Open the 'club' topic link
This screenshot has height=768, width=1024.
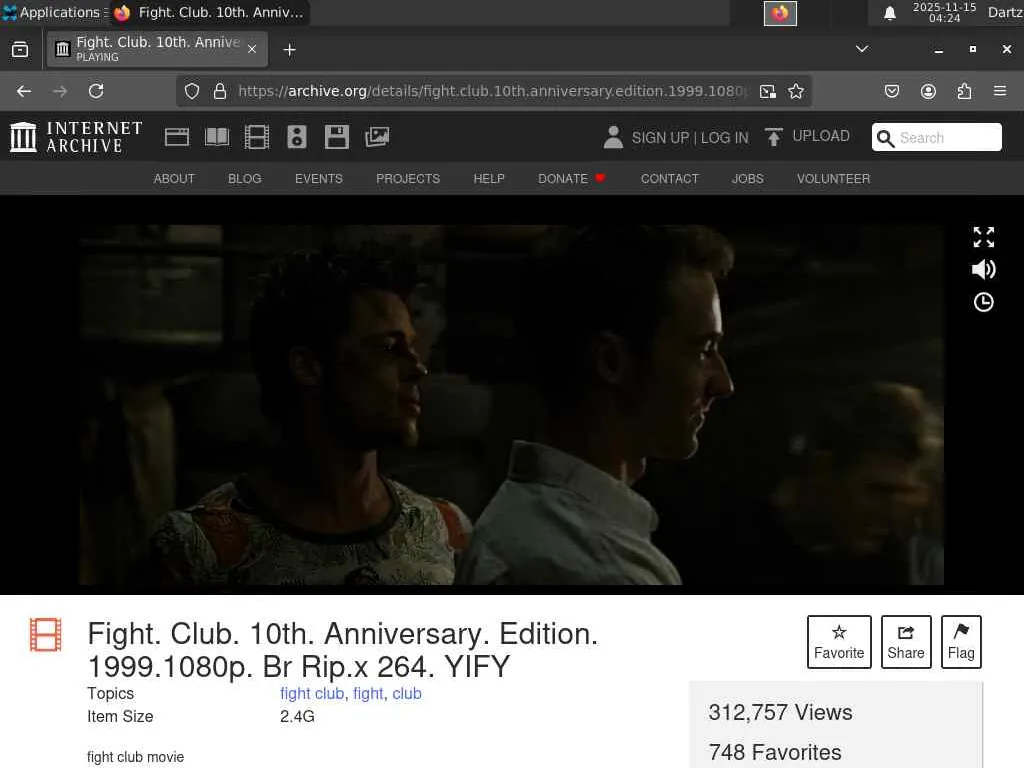[407, 694]
